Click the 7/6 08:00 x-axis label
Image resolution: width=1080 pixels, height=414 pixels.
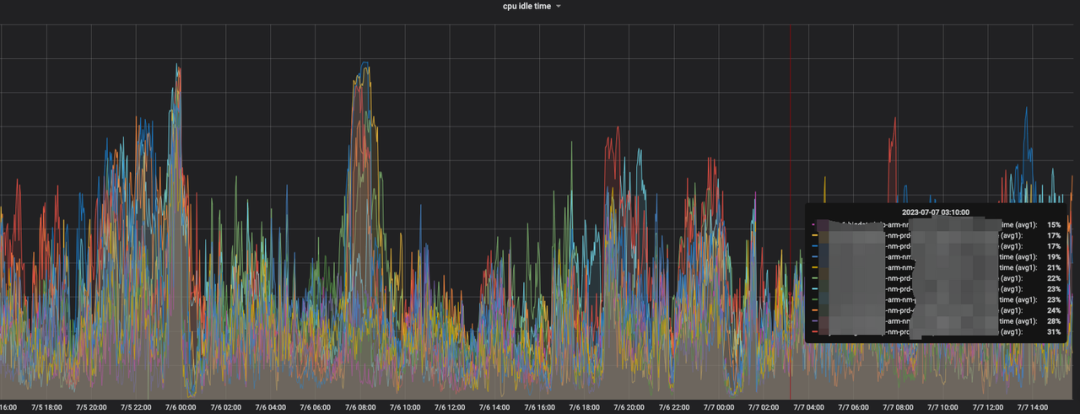pos(360,407)
